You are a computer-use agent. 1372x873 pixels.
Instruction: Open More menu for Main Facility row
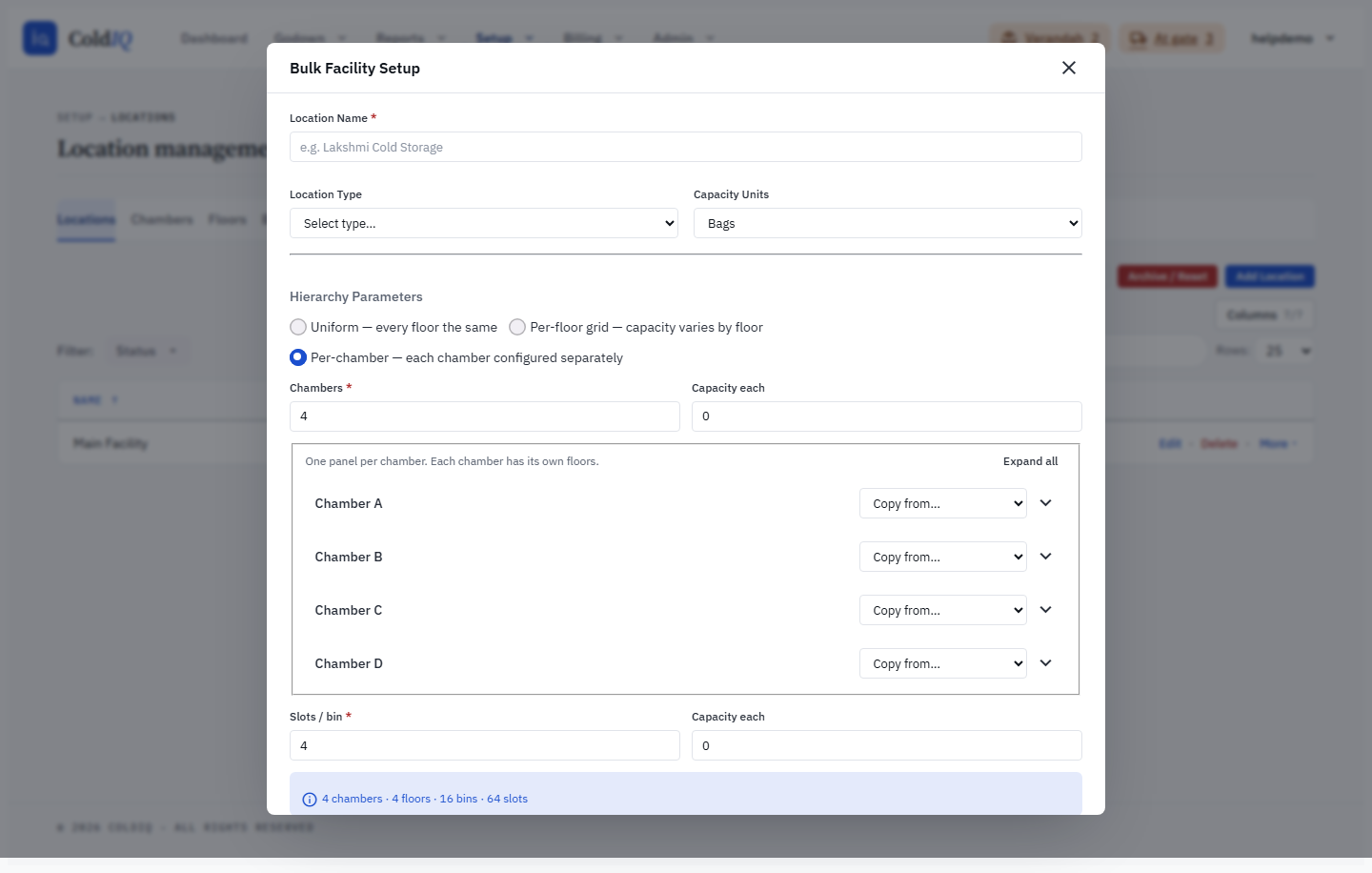click(x=1278, y=443)
